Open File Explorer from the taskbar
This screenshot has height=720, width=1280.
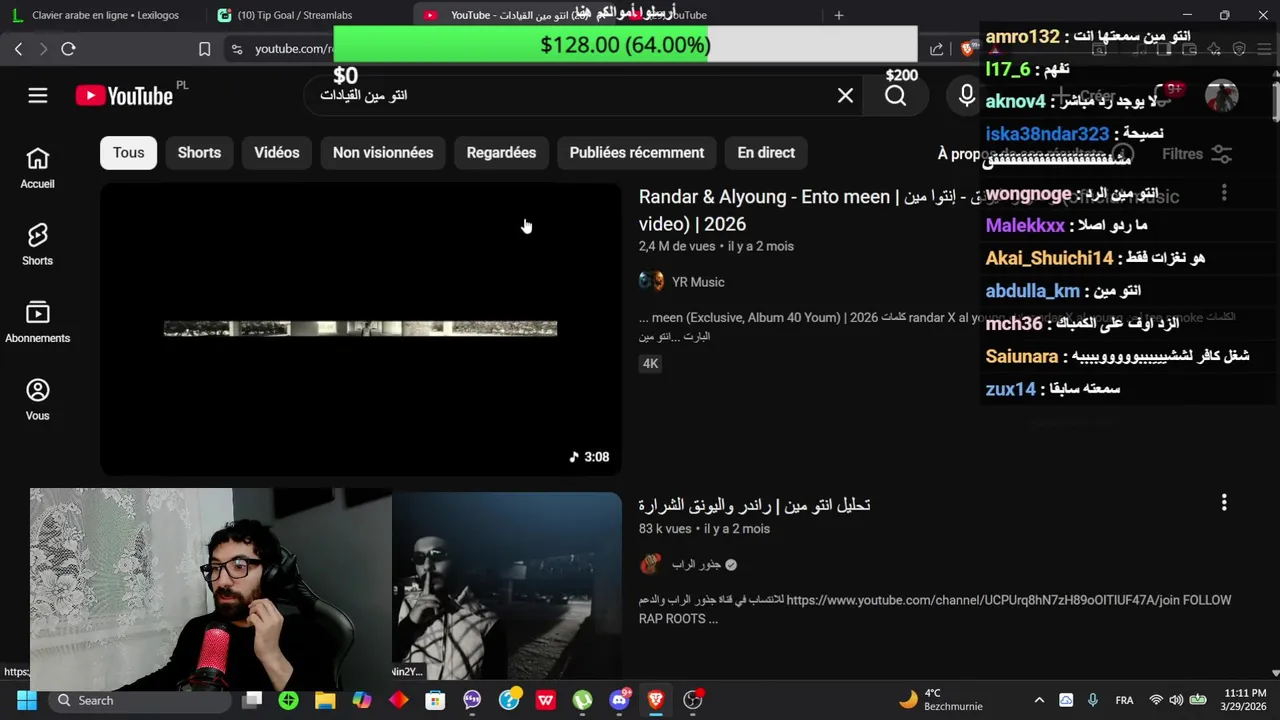coord(325,700)
